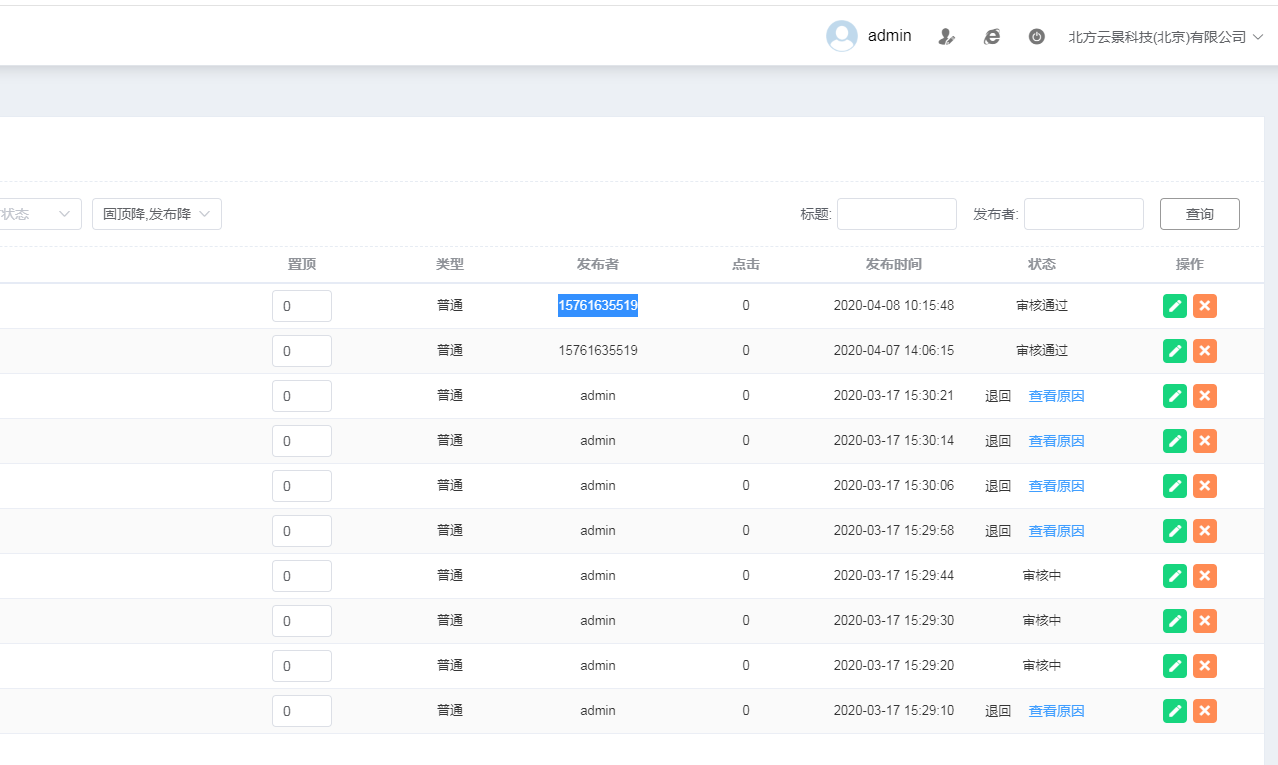Expand the 北方云景科技 company dropdown

coord(1166,37)
